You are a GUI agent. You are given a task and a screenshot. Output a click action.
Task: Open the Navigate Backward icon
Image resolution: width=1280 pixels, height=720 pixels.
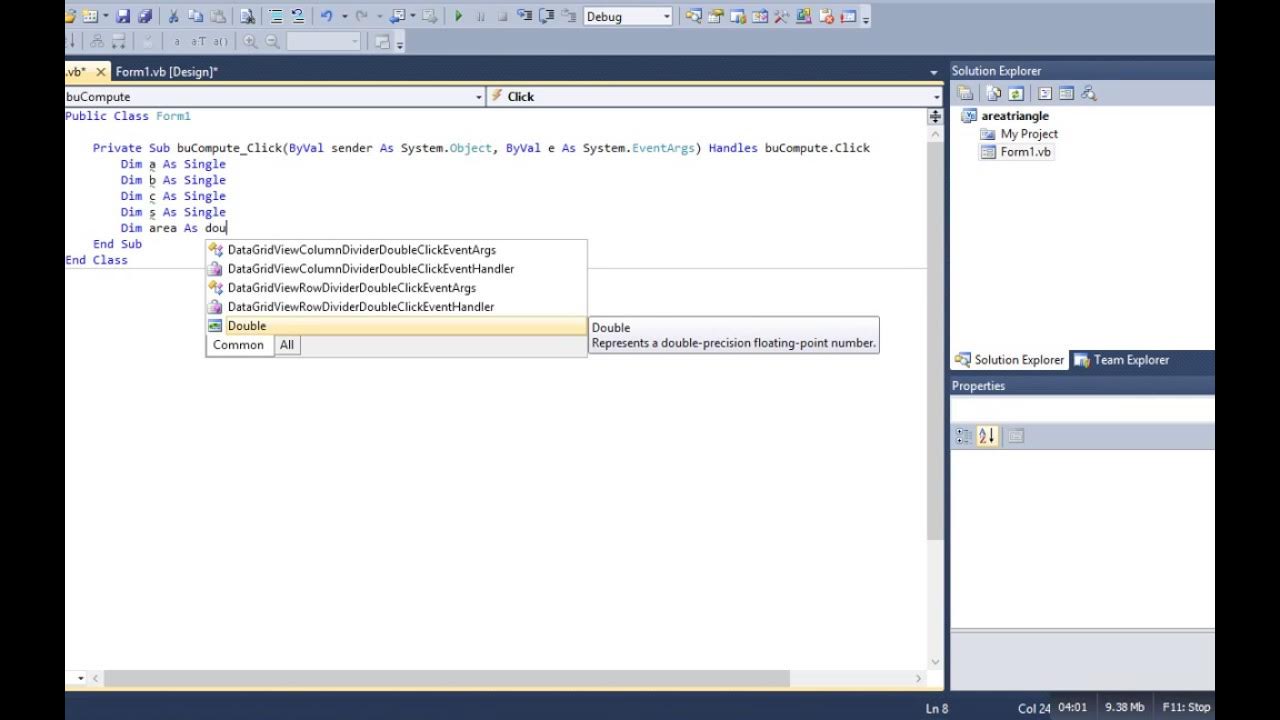coord(398,16)
